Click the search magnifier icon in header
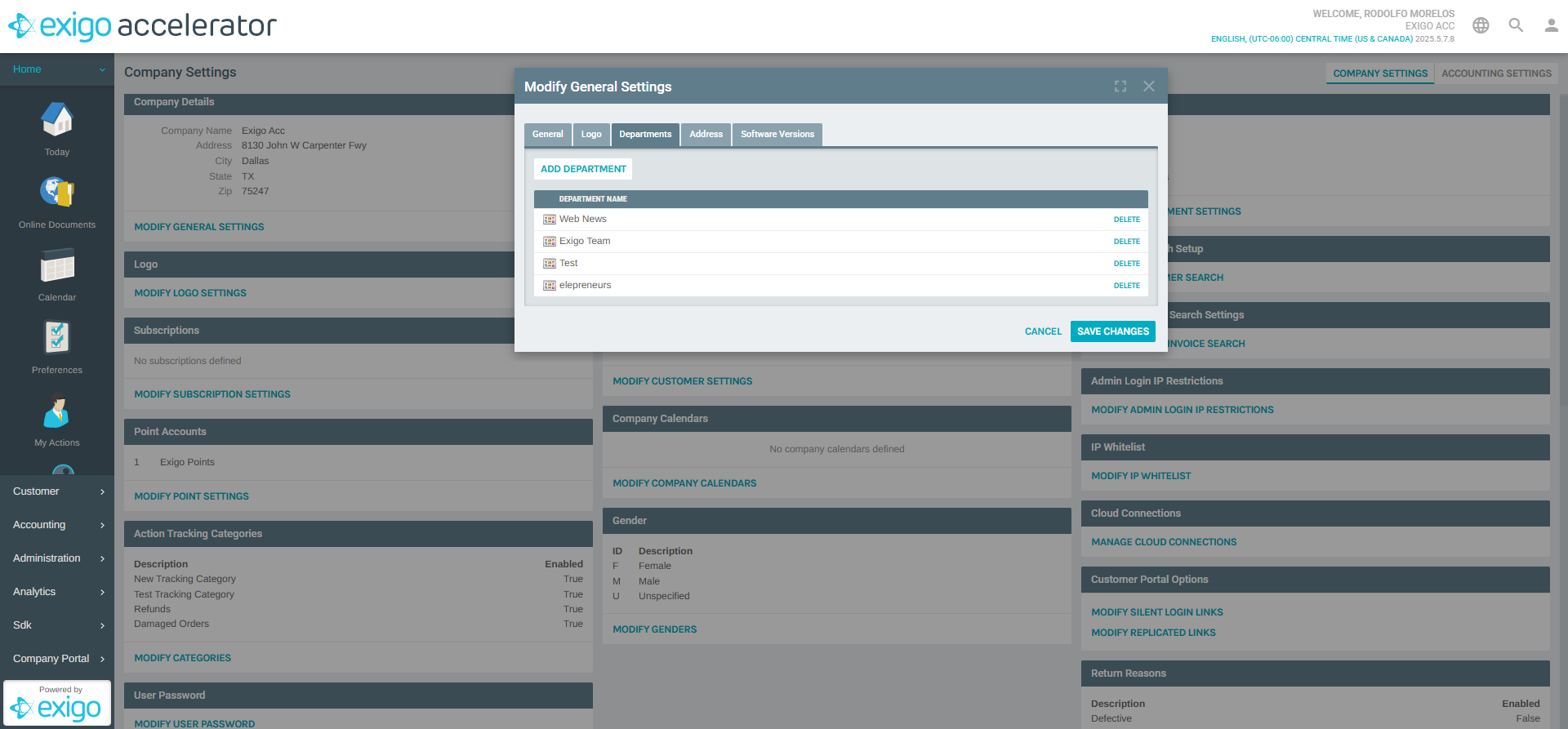The height and width of the screenshot is (729, 1568). (x=1516, y=25)
